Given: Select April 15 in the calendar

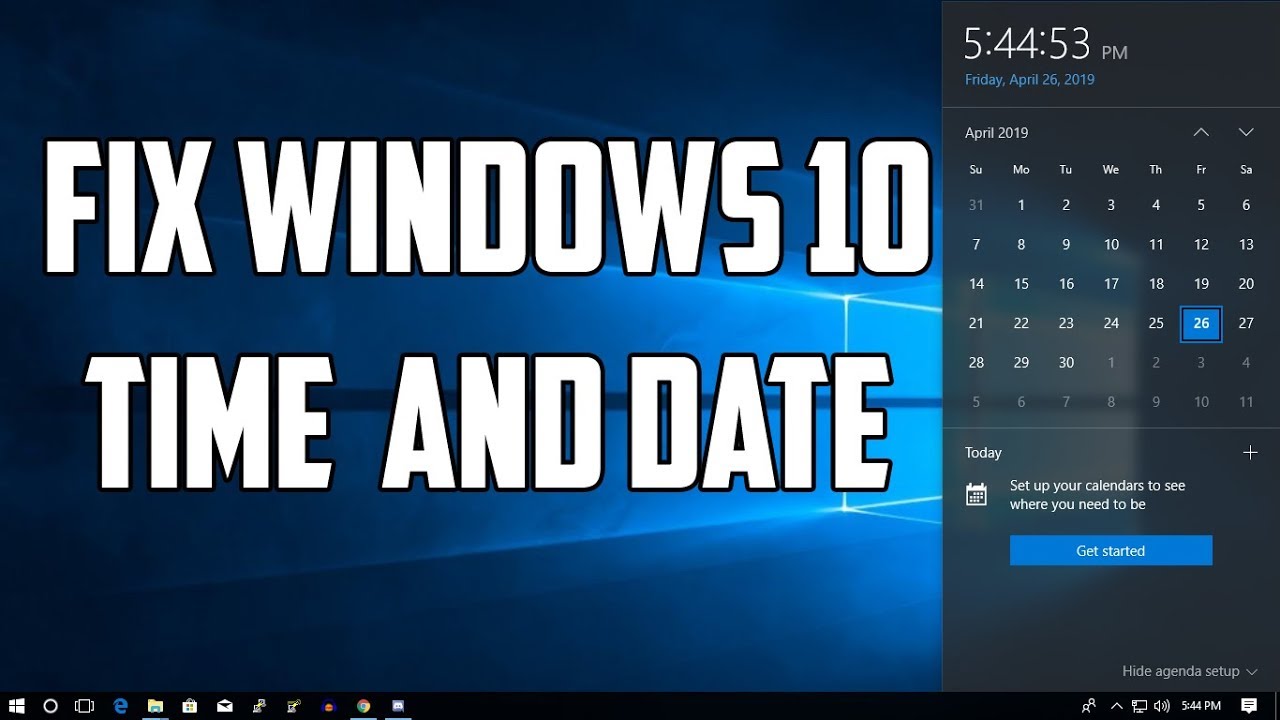Looking at the screenshot, I should click(1021, 284).
